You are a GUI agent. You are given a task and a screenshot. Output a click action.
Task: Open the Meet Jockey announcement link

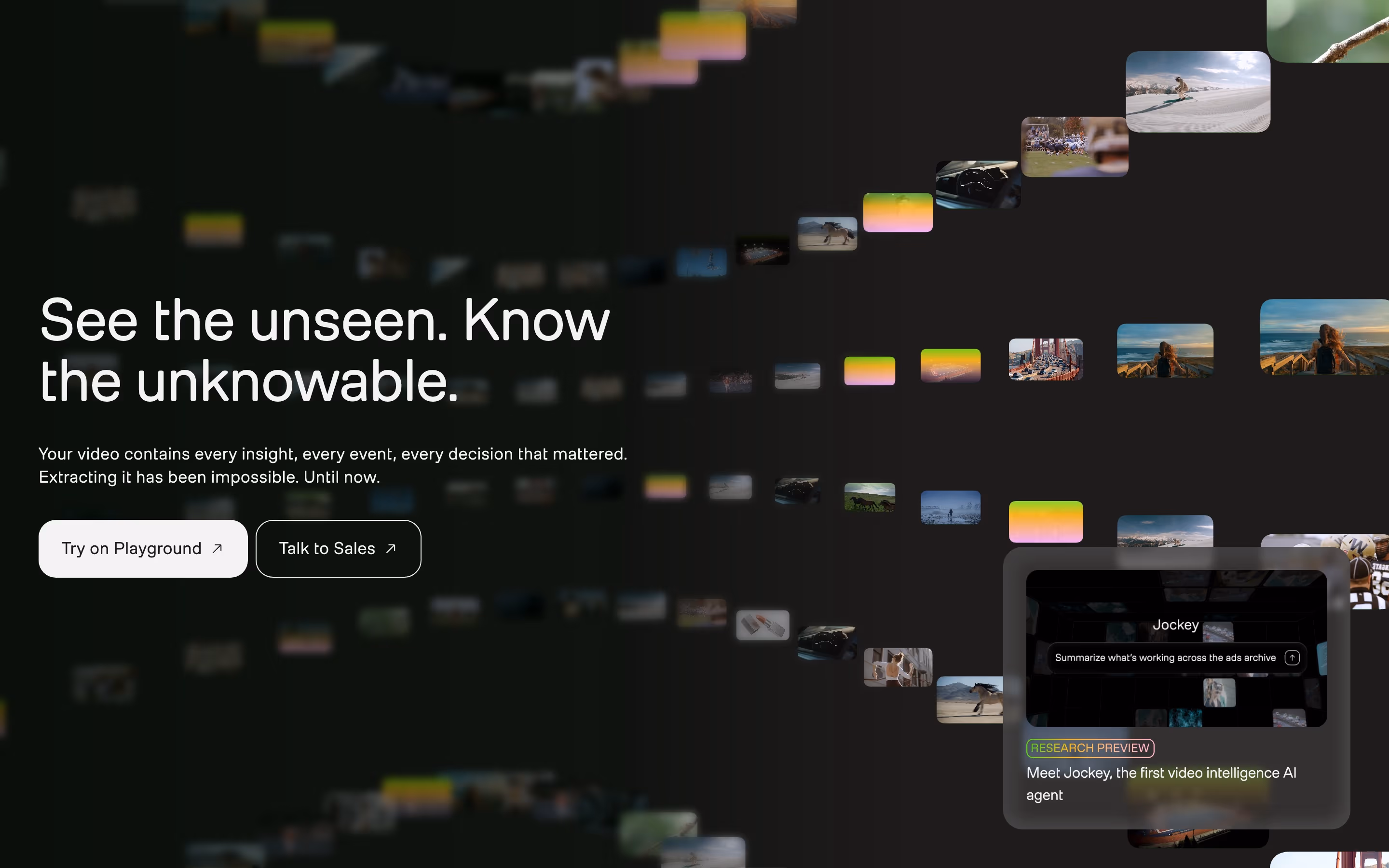tap(1160, 784)
